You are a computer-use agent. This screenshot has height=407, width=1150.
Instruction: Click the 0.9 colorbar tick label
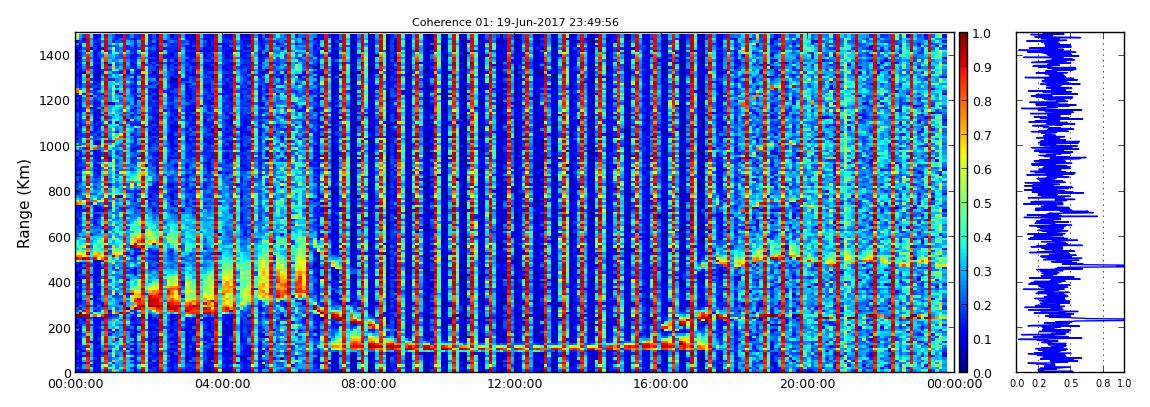(x=981, y=67)
